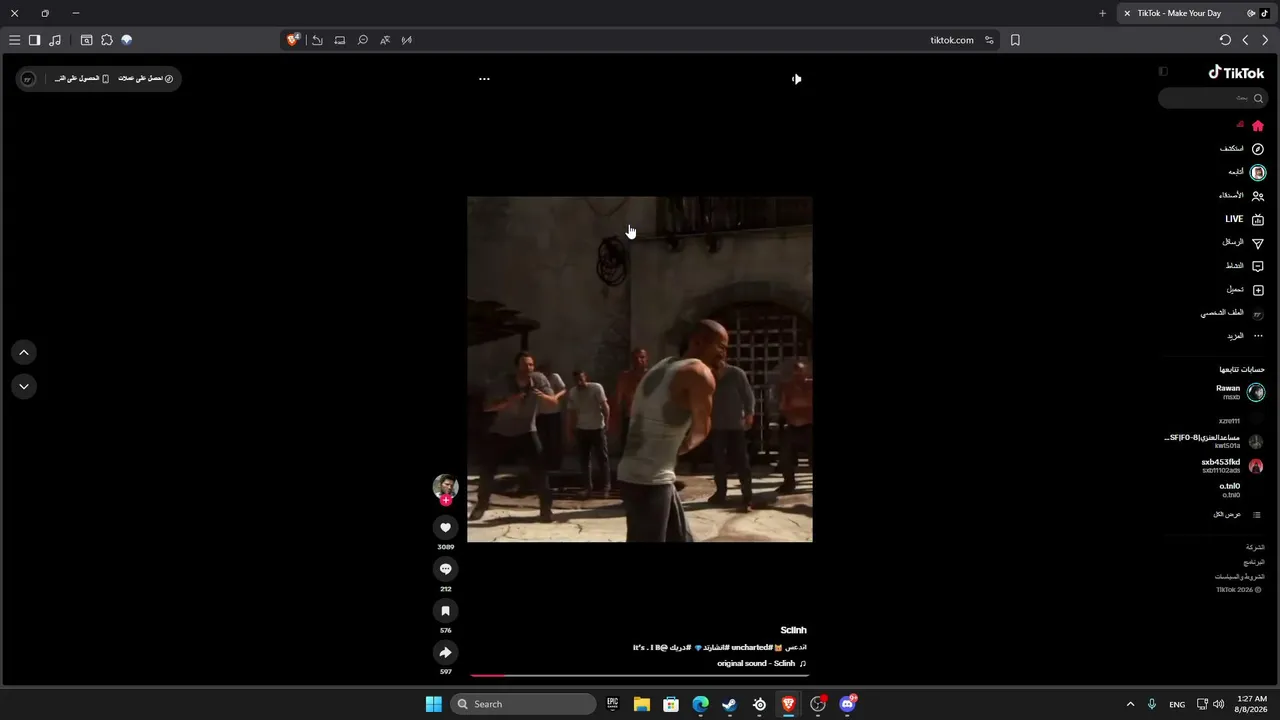
Task: Open the Activity inbox icon in the sidebar
Action: pyautogui.click(x=1258, y=266)
